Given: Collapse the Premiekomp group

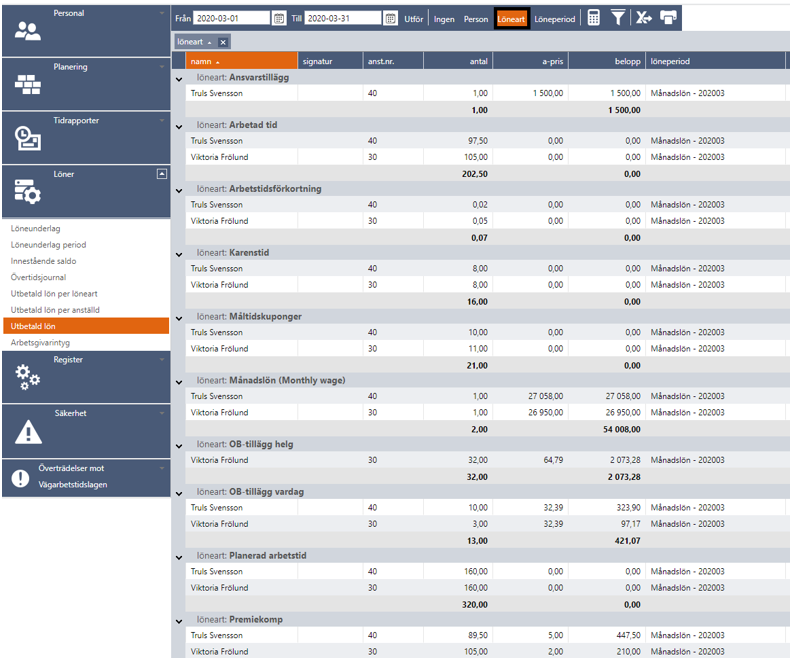Looking at the screenshot, I should coord(179,622).
